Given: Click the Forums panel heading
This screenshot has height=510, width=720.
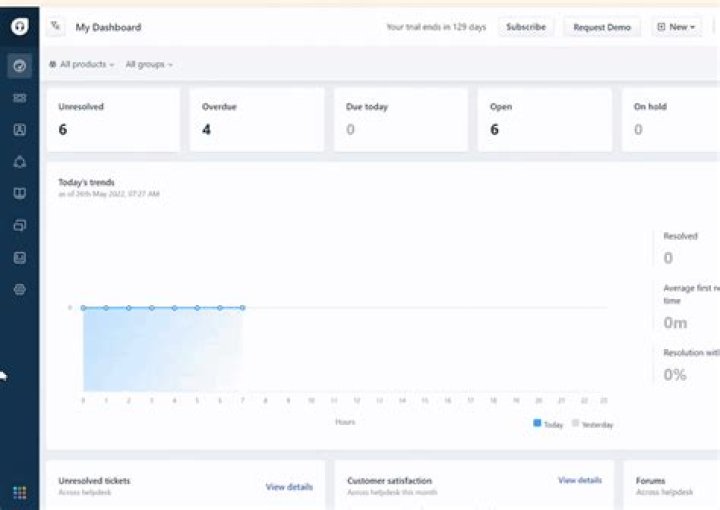Looking at the screenshot, I should coord(650,481).
